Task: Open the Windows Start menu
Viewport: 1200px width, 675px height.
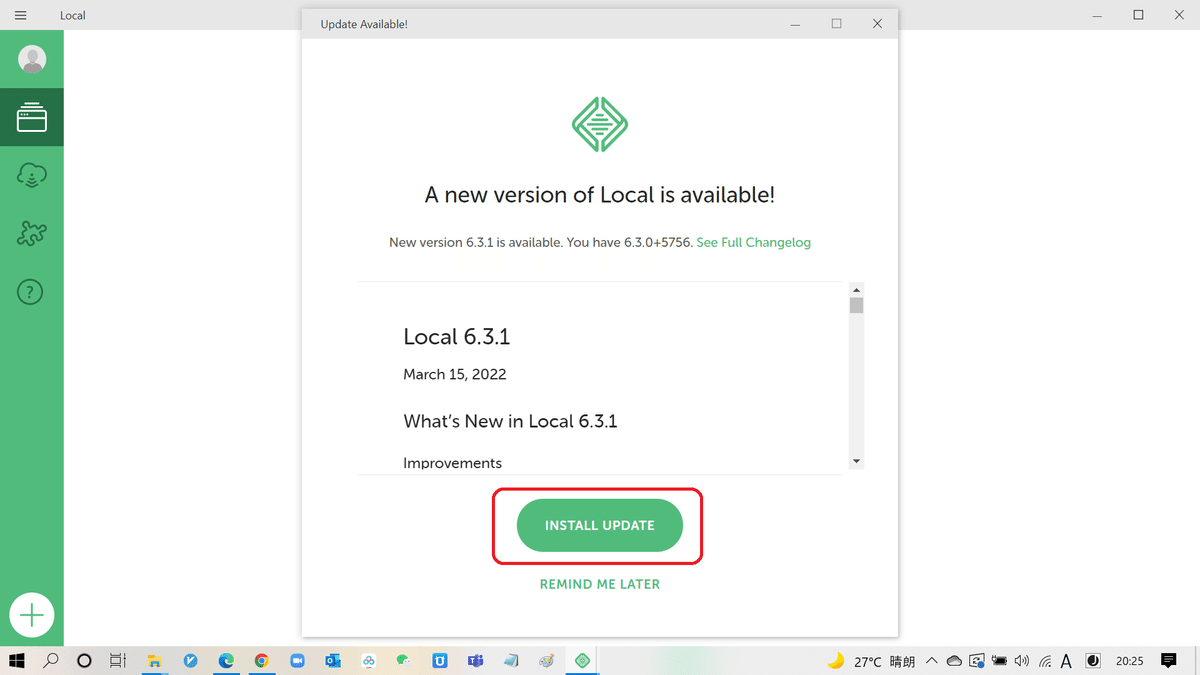Action: click(17, 661)
